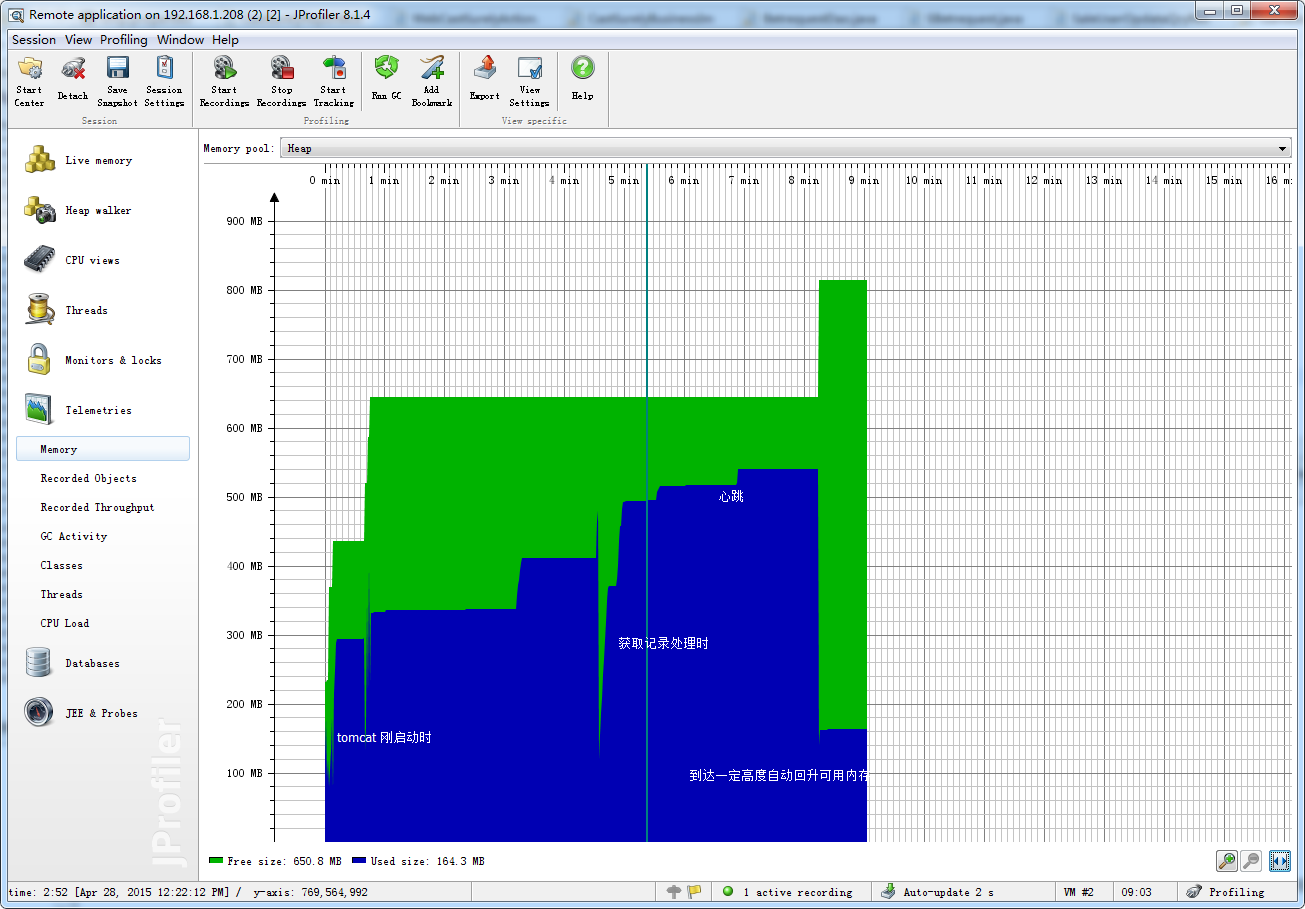Viewport: 1305px width, 909px height.
Task: Click the 'VM #2' status bar entry
Action: [x=1079, y=892]
